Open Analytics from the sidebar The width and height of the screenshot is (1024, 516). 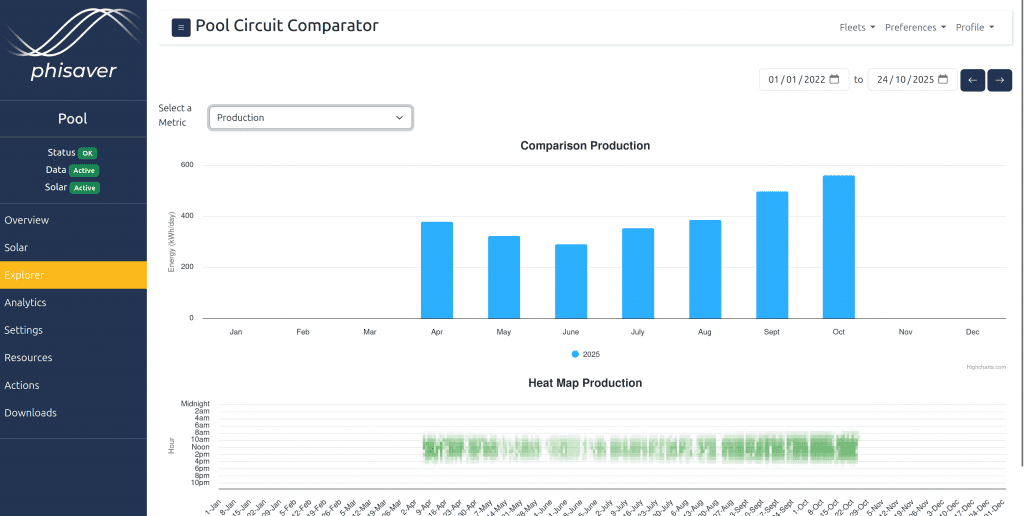tap(25, 302)
